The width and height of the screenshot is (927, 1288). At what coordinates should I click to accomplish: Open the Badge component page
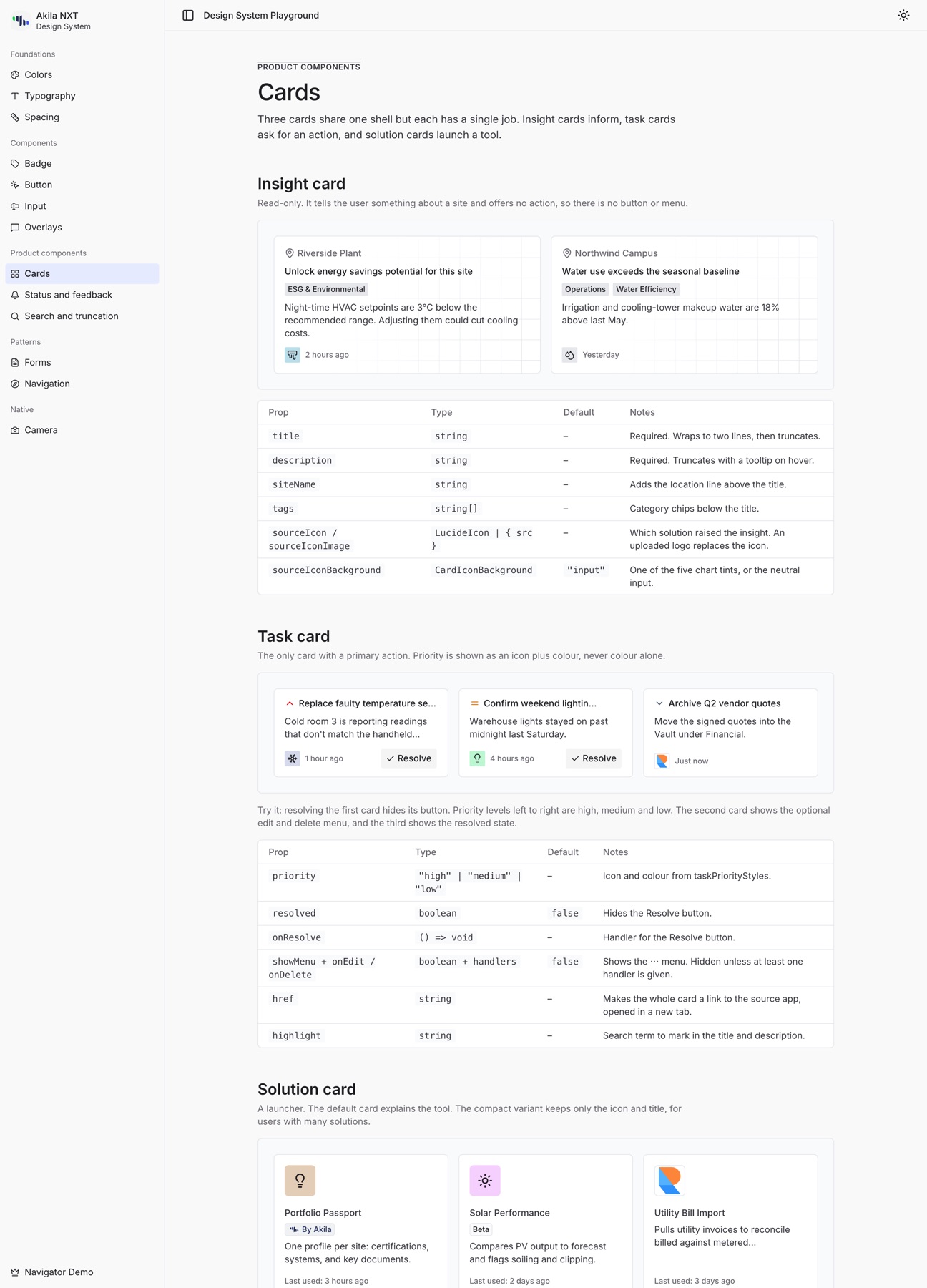pos(82,163)
